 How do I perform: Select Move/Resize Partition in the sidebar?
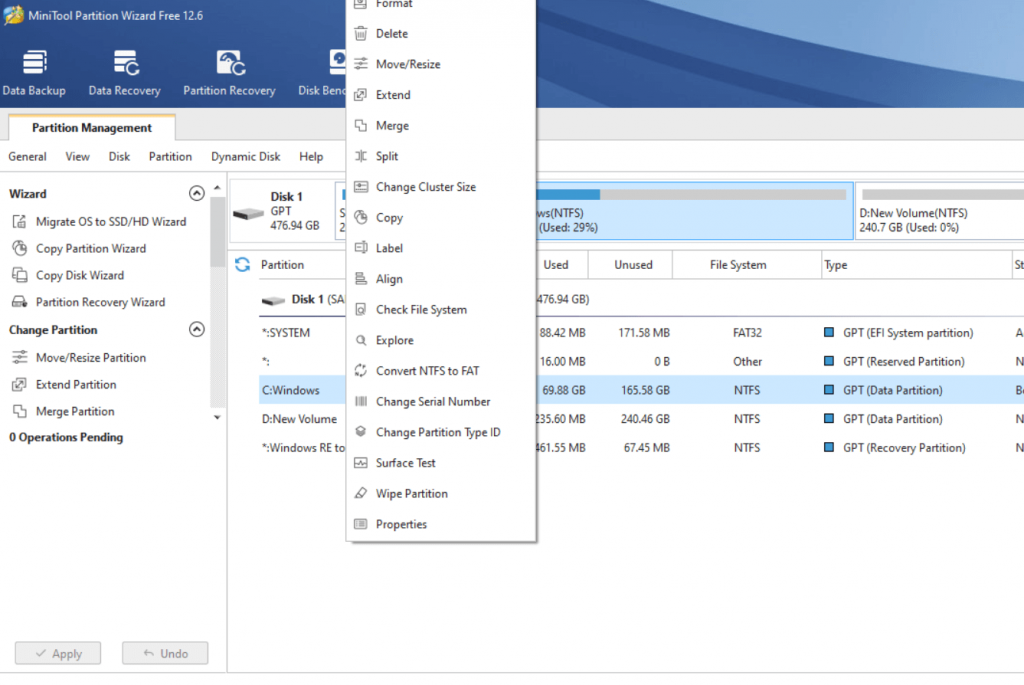coord(91,357)
